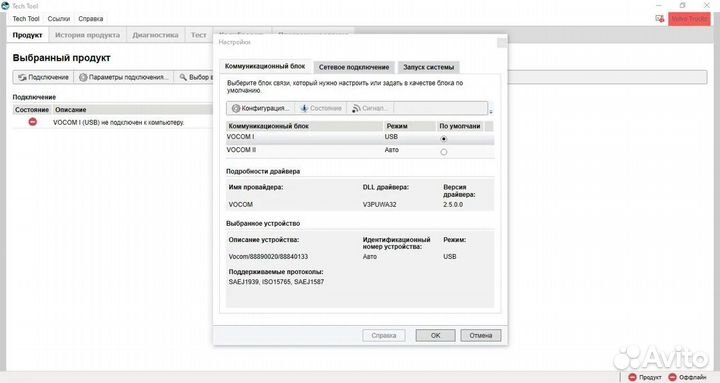Image resolution: width=720 pixels, height=383 pixels.
Task: Click the Коммуникационный блок column header
Action: pos(304,126)
